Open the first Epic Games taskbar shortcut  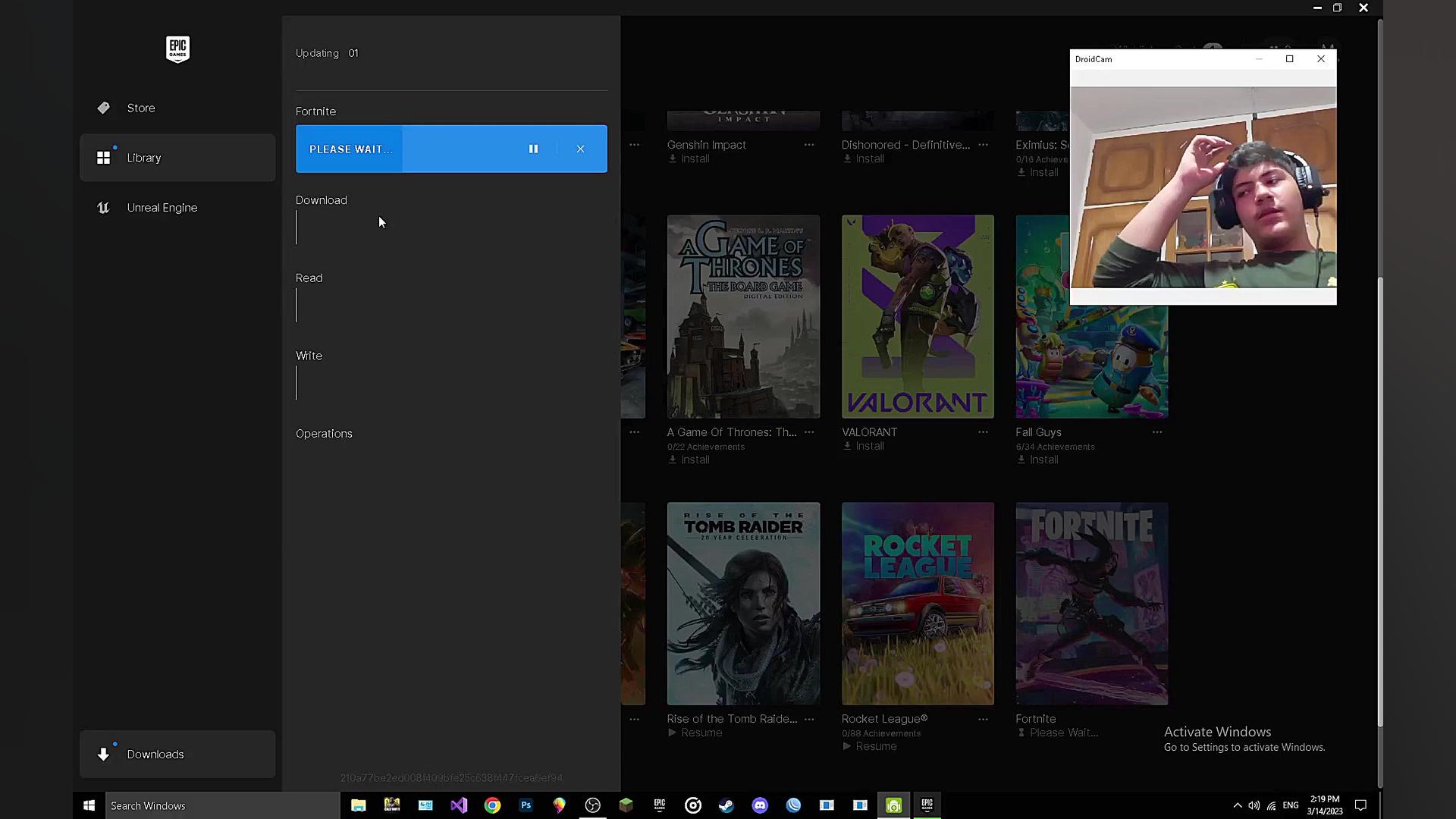click(659, 805)
